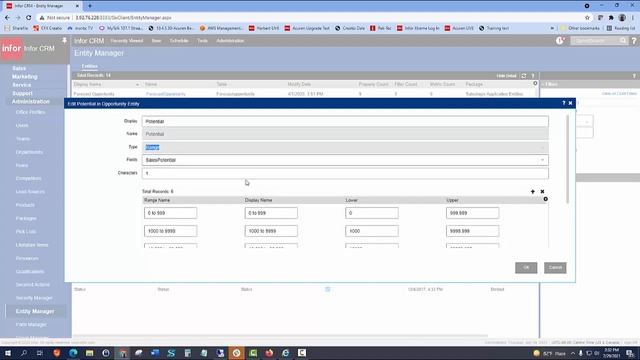
Task: Click the Hide Detail link
Action: point(507,76)
